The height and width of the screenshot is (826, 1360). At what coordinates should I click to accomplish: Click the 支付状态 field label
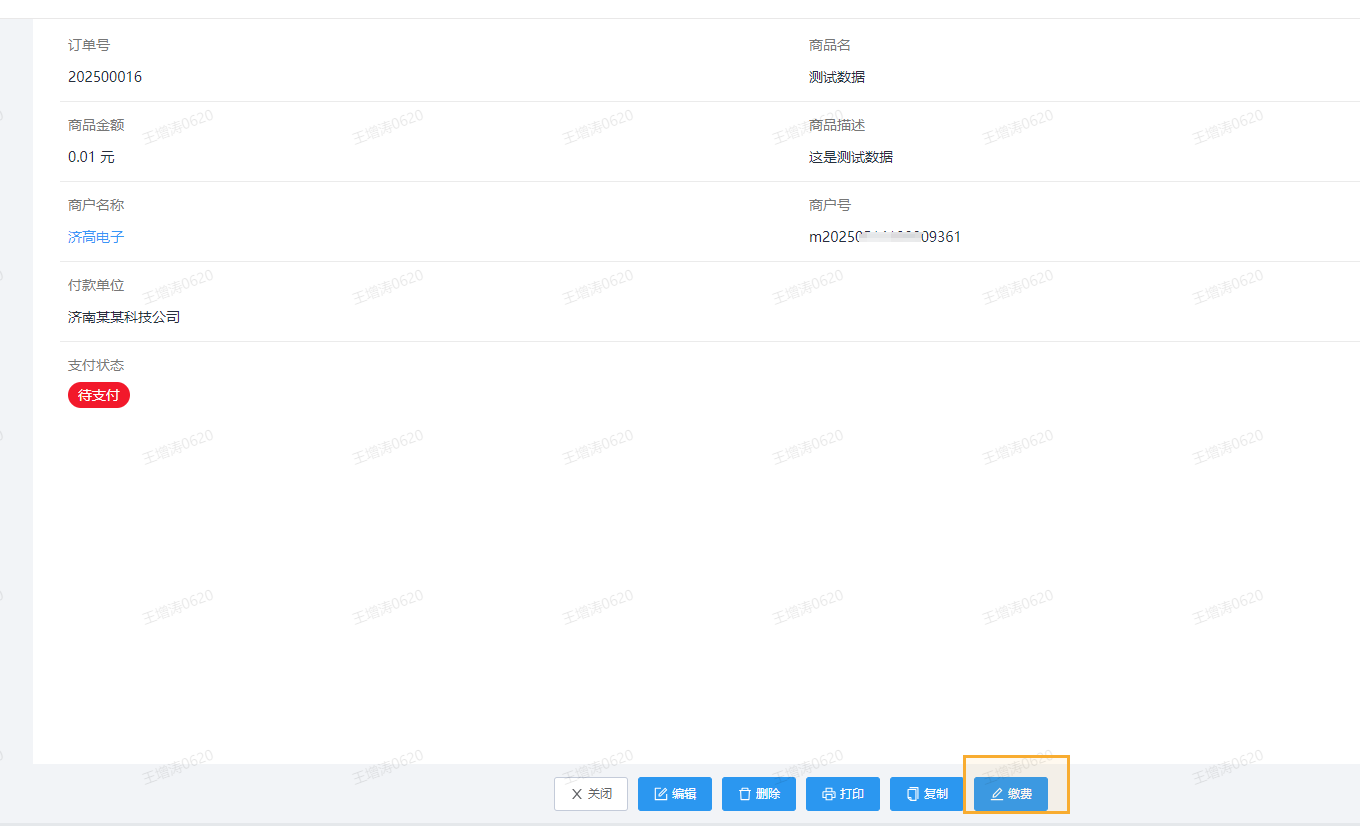tap(96, 365)
